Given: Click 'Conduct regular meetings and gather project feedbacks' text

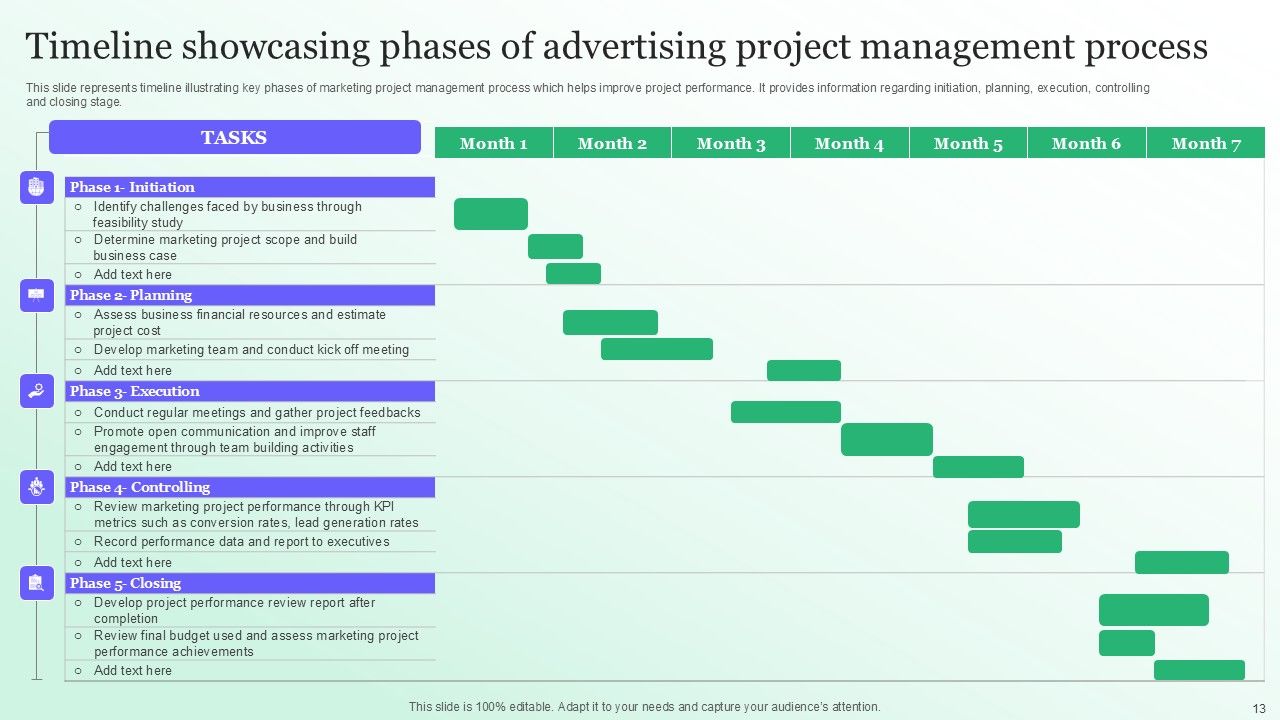Looking at the screenshot, I should 257,412.
